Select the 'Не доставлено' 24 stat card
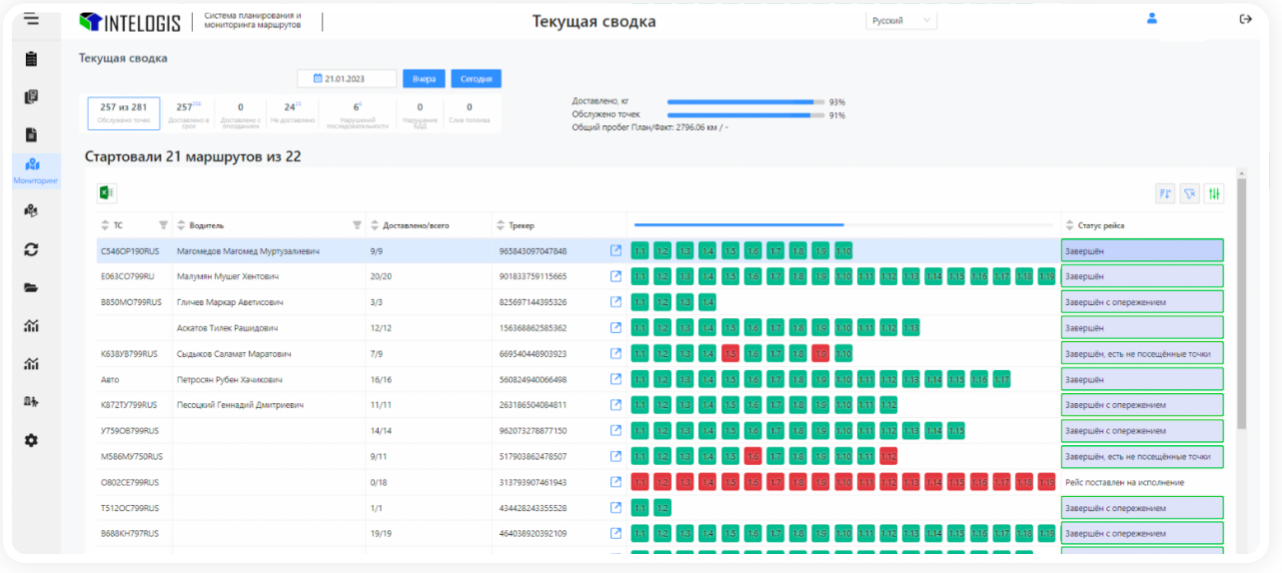The image size is (1282, 573). pos(292,112)
